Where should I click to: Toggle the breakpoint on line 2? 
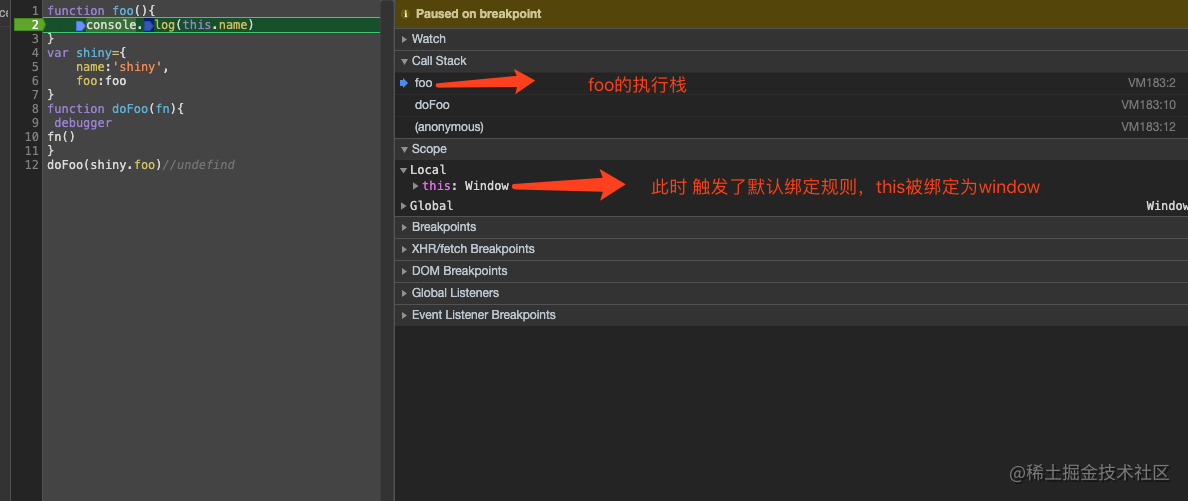[x=30, y=25]
